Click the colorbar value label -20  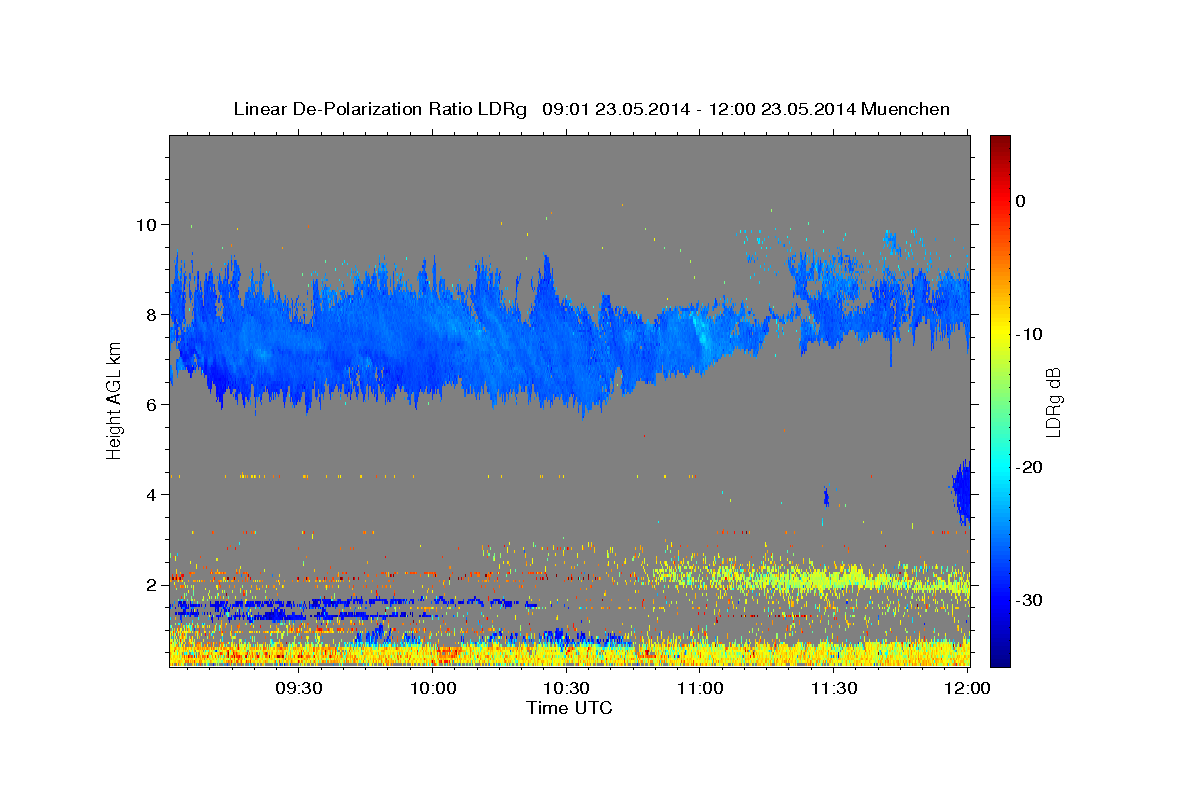1029,467
